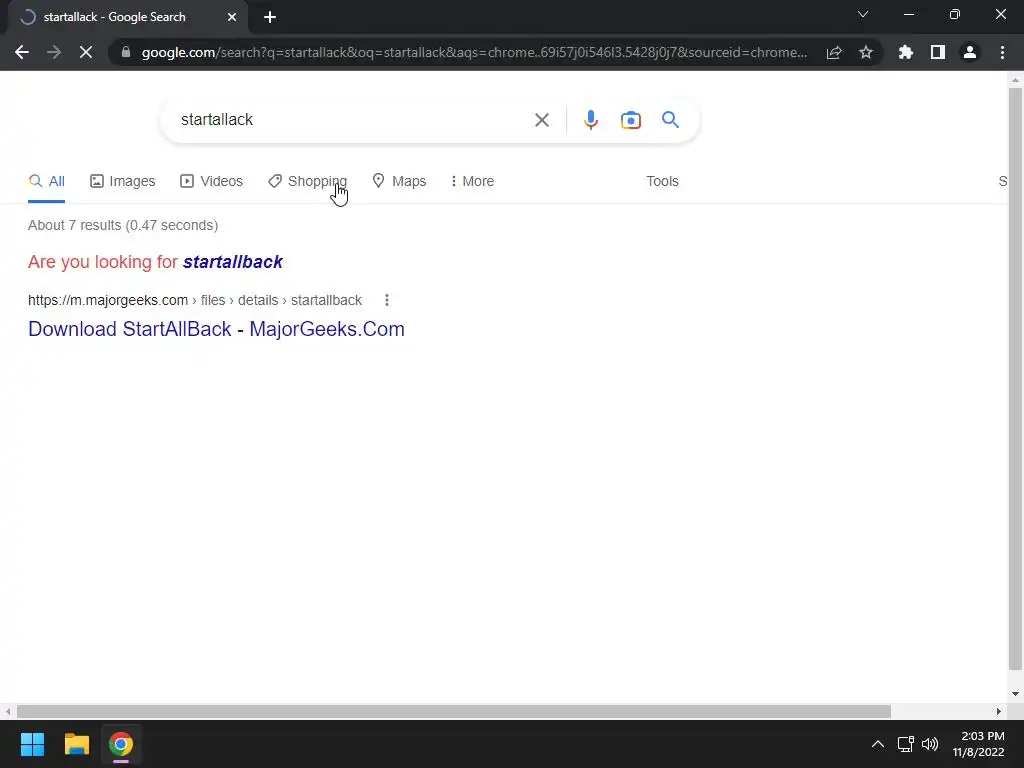
Task: Follow the startallback suggestion link
Action: point(232,262)
